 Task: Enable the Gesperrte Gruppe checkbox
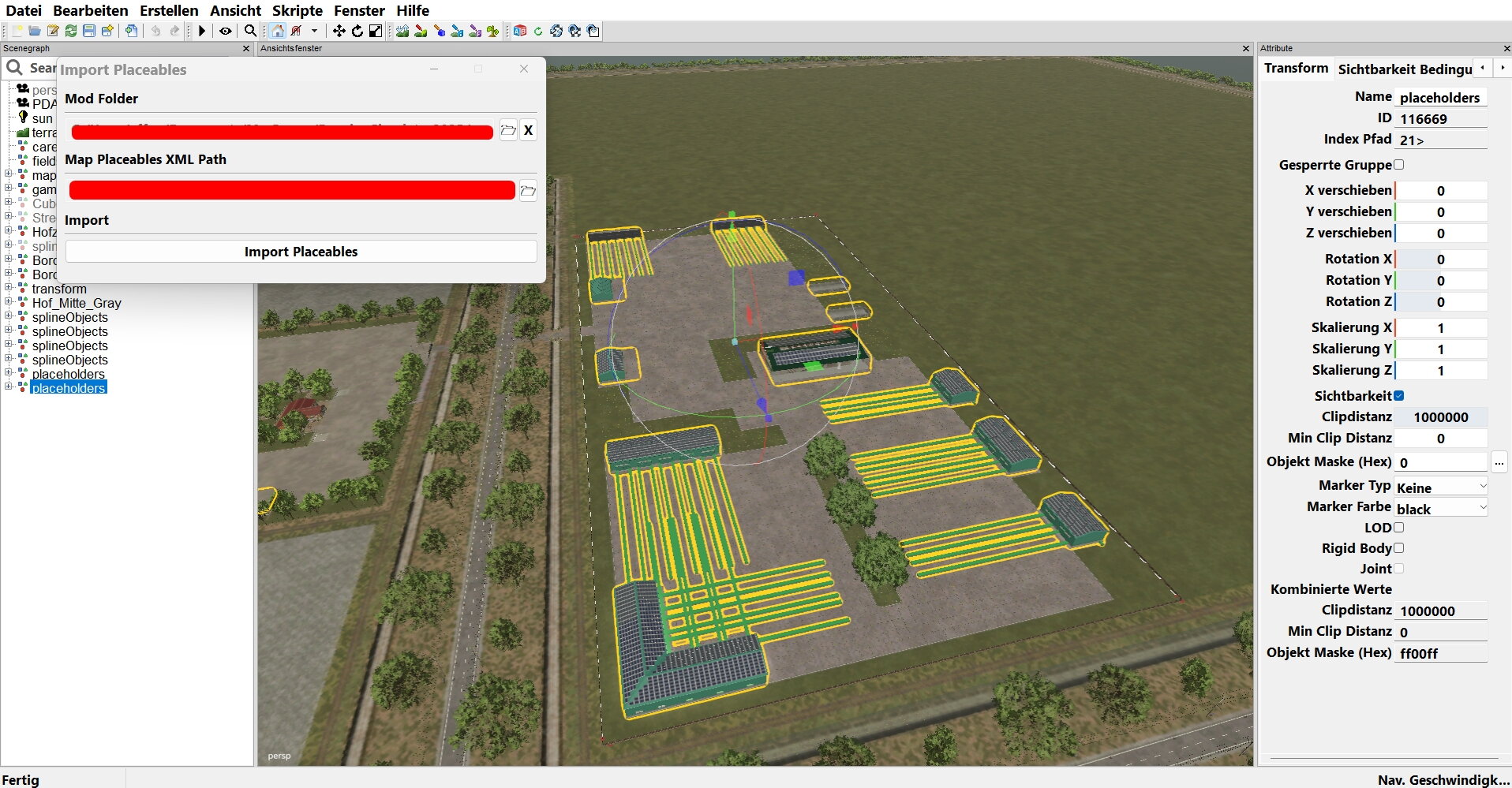click(1399, 165)
